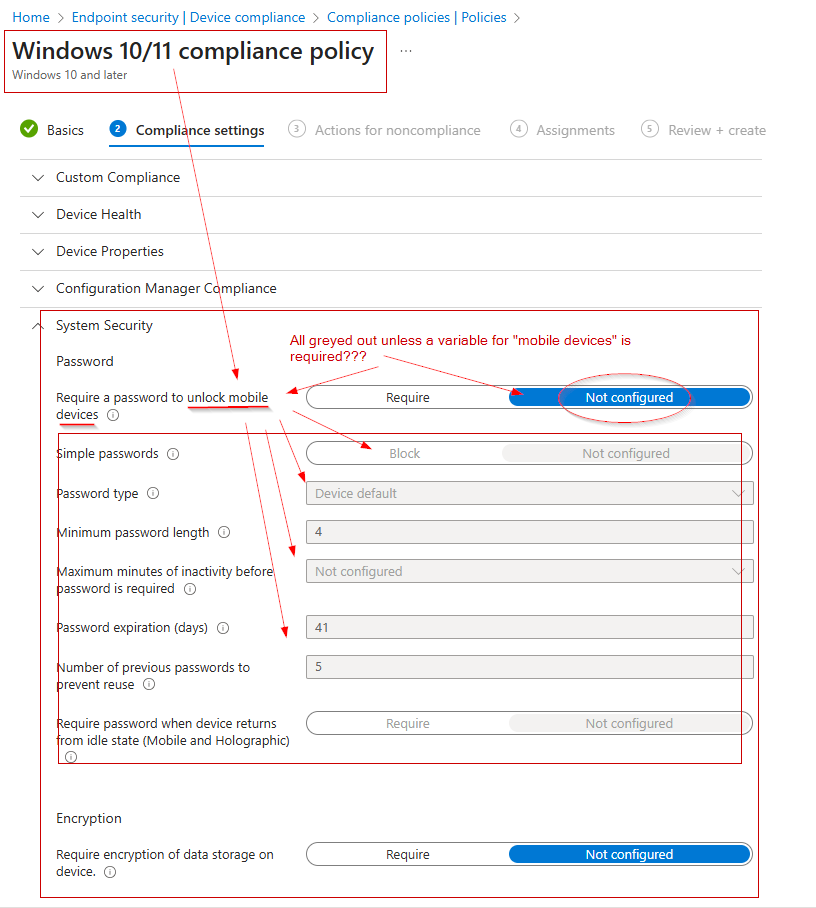The height and width of the screenshot is (908, 816).
Task: Show info for encryption of data storage
Action: [109, 872]
